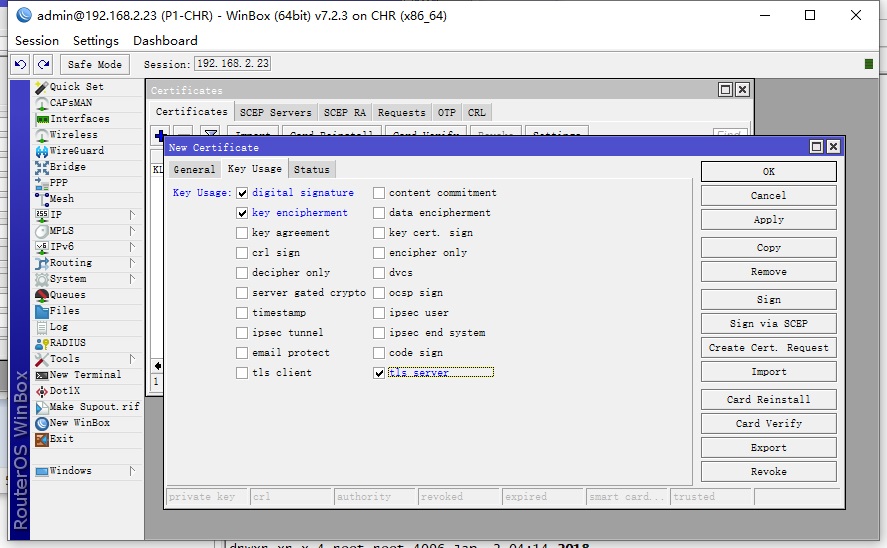Open RADIUS settings in sidebar

(x=67, y=343)
